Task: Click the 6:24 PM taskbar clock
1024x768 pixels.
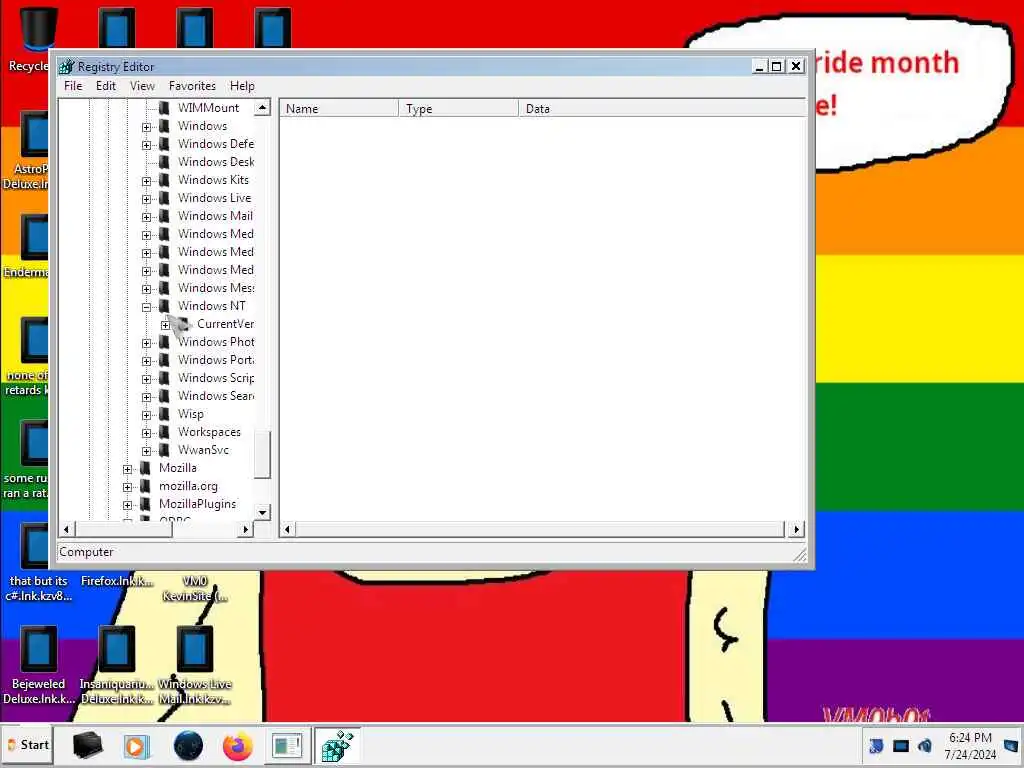Action: coord(970,738)
